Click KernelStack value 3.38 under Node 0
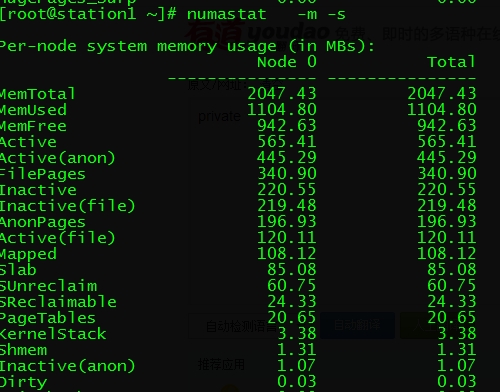 [297, 334]
